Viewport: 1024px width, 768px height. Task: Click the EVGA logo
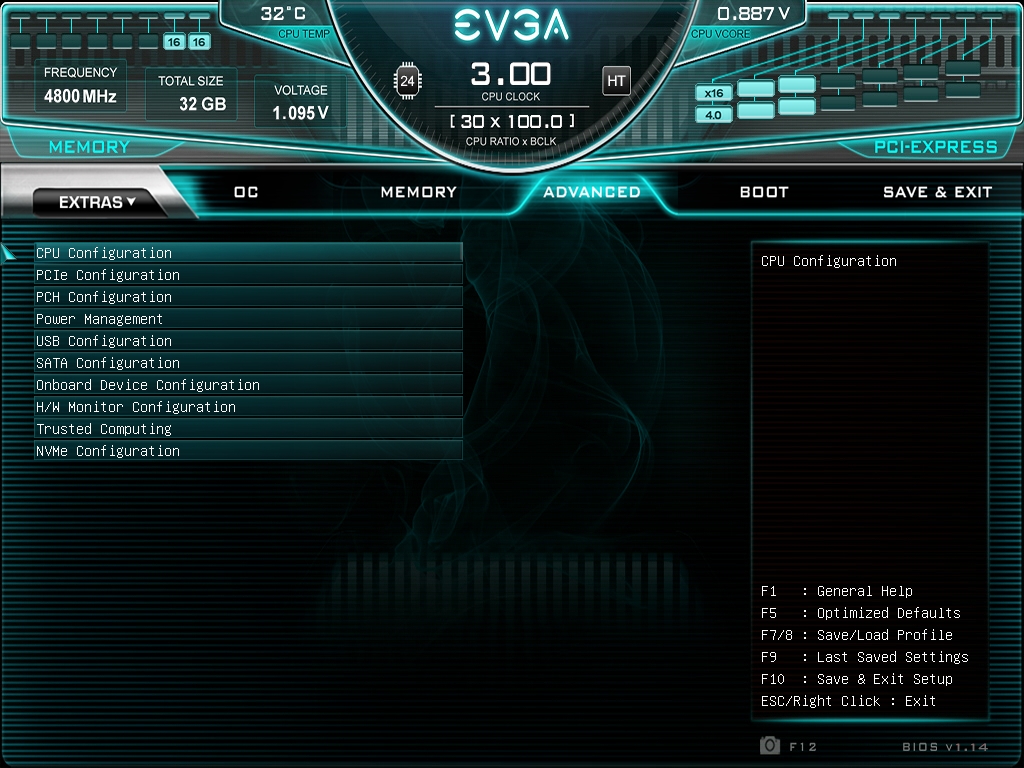511,25
